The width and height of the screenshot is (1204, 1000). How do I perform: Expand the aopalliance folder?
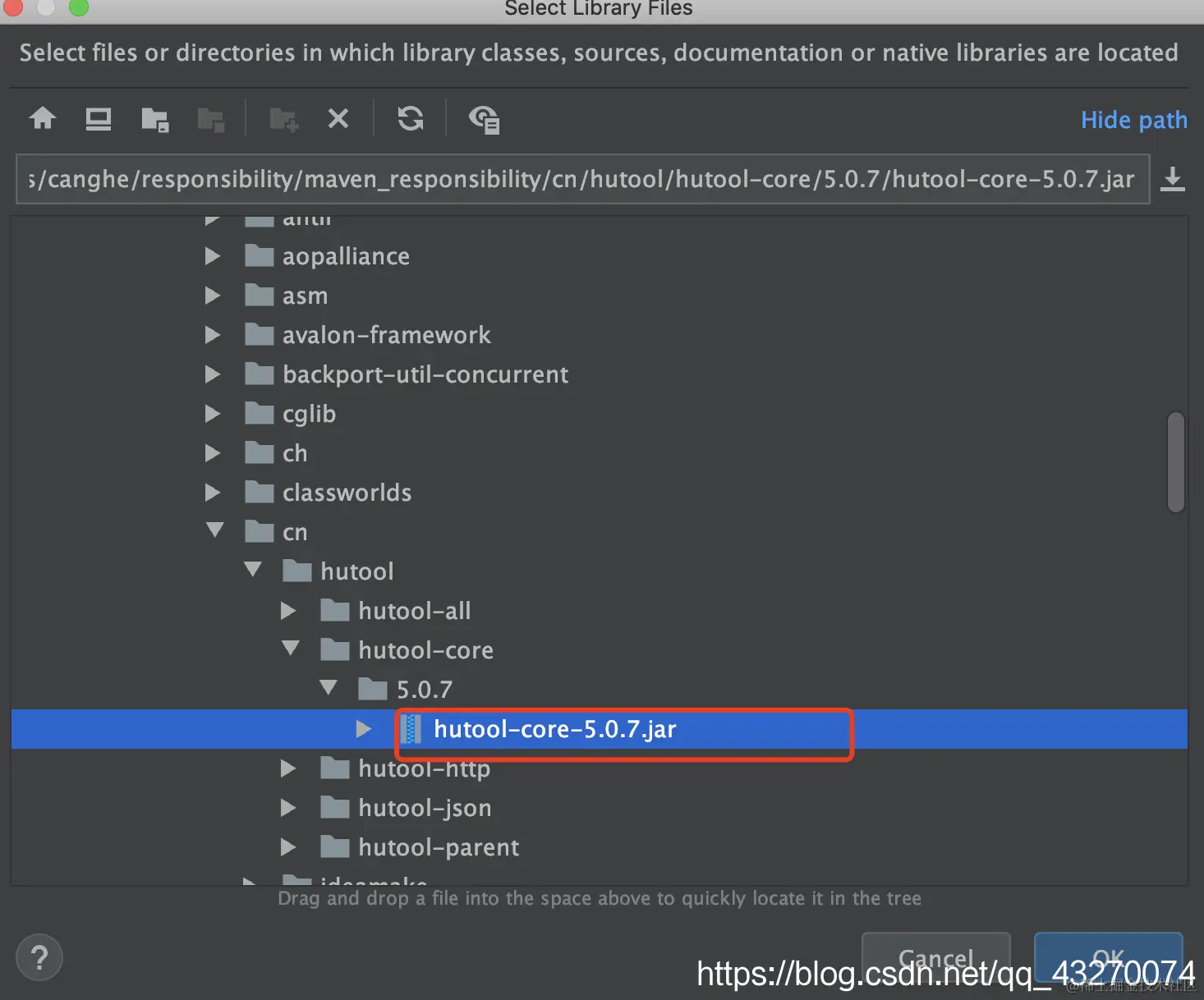coord(213,256)
